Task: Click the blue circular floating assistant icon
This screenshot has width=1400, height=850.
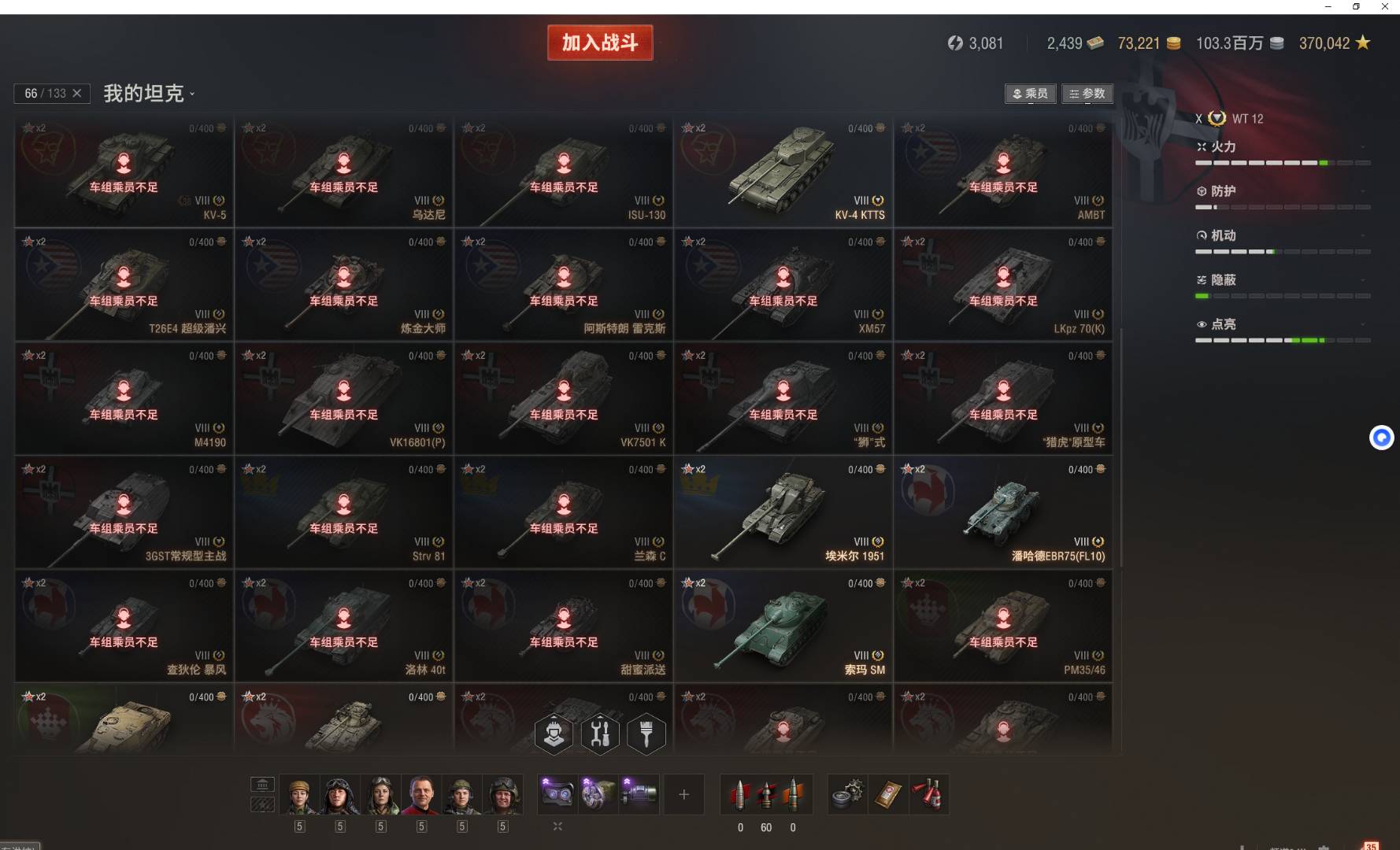Action: tap(1381, 437)
